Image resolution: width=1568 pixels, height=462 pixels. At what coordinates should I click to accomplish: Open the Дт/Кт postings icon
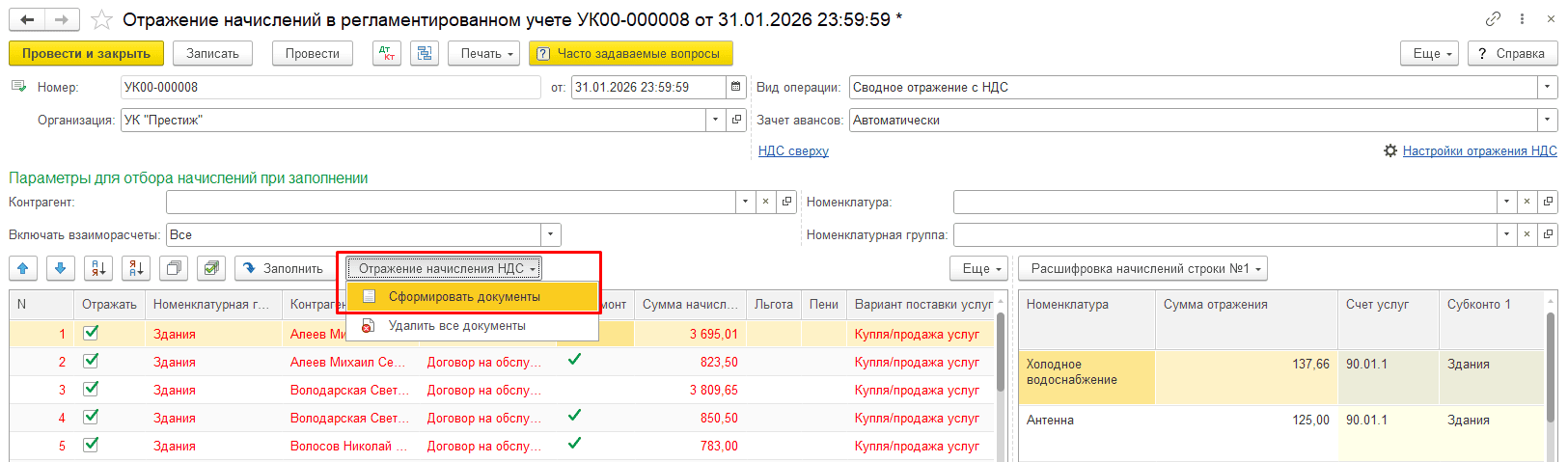(386, 54)
